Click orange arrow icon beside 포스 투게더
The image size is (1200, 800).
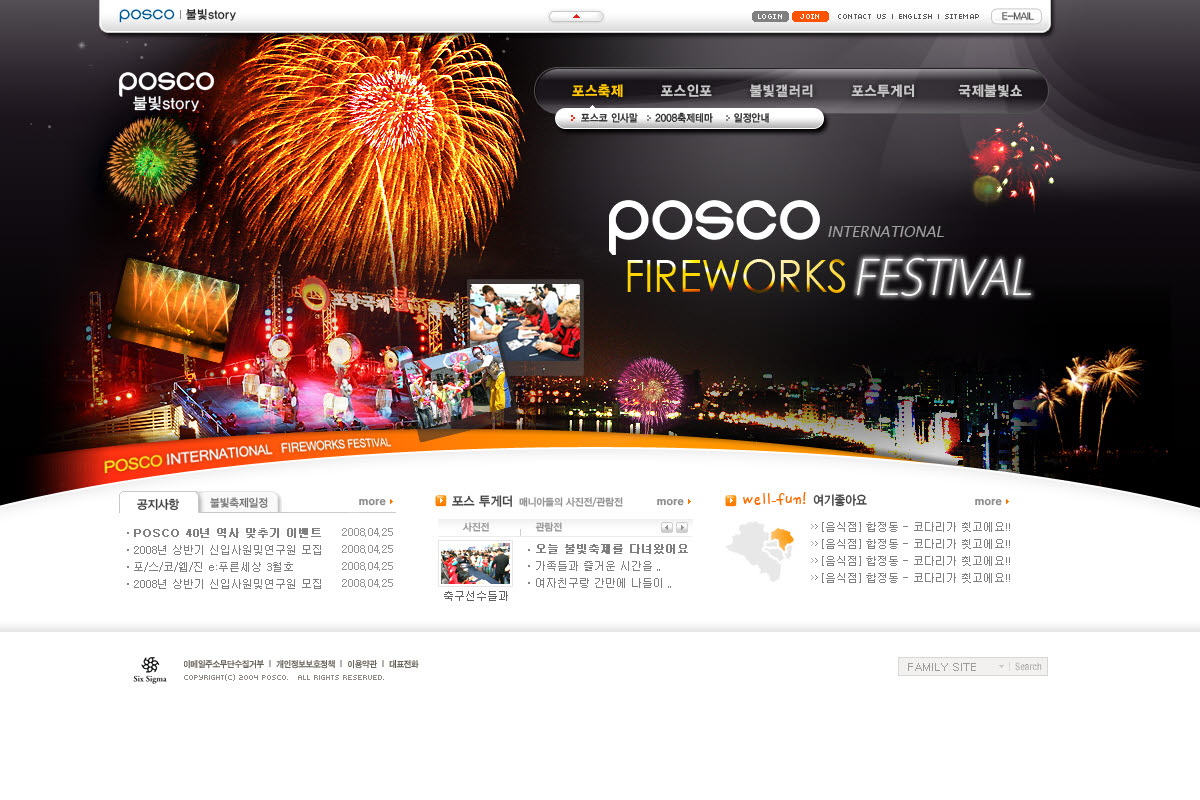441,501
